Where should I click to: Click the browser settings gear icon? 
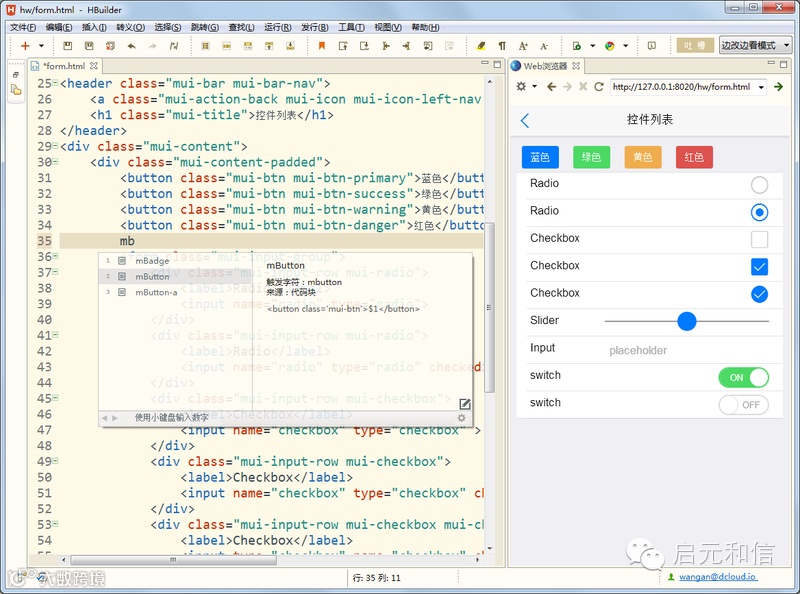point(521,87)
